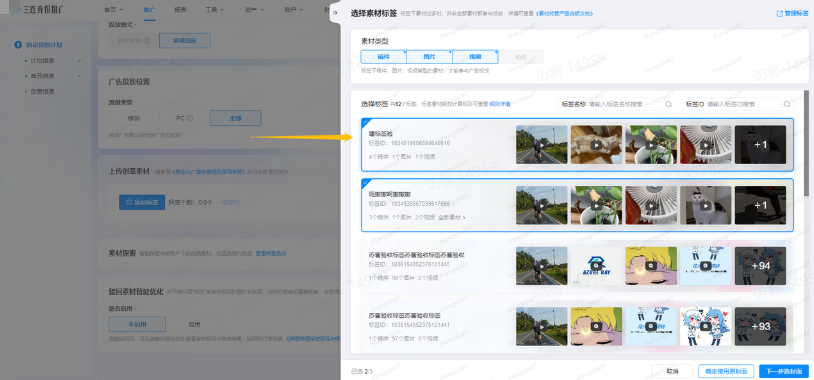Toggle 动态 material type
Viewport: 814px width, 380px height.
coord(521,57)
